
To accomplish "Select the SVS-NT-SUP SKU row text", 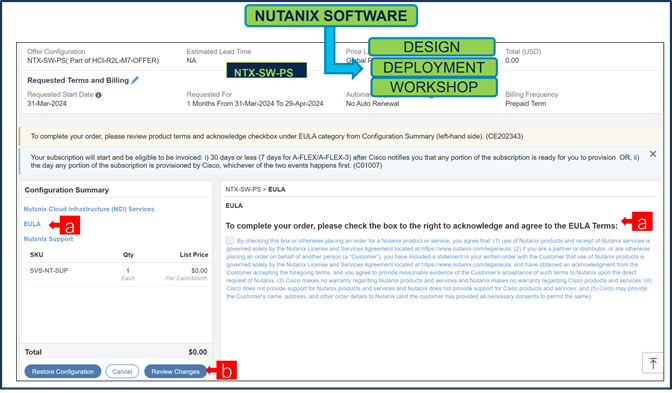I will (x=49, y=271).
